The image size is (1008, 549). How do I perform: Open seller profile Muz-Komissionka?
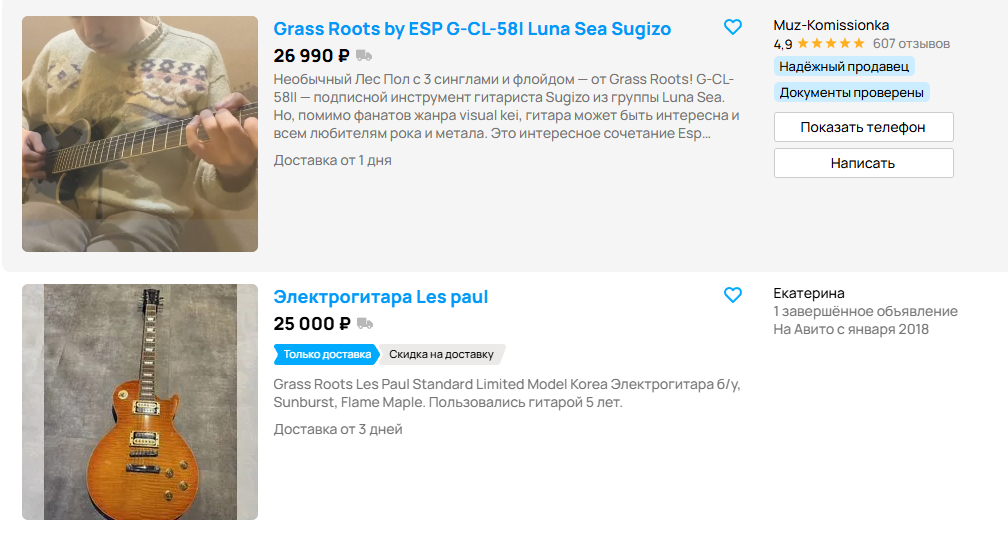(831, 25)
